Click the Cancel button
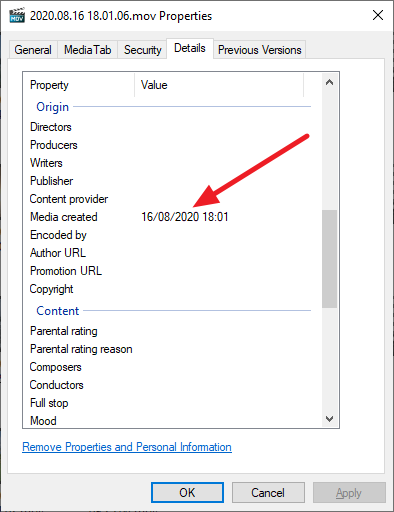 coord(268,492)
